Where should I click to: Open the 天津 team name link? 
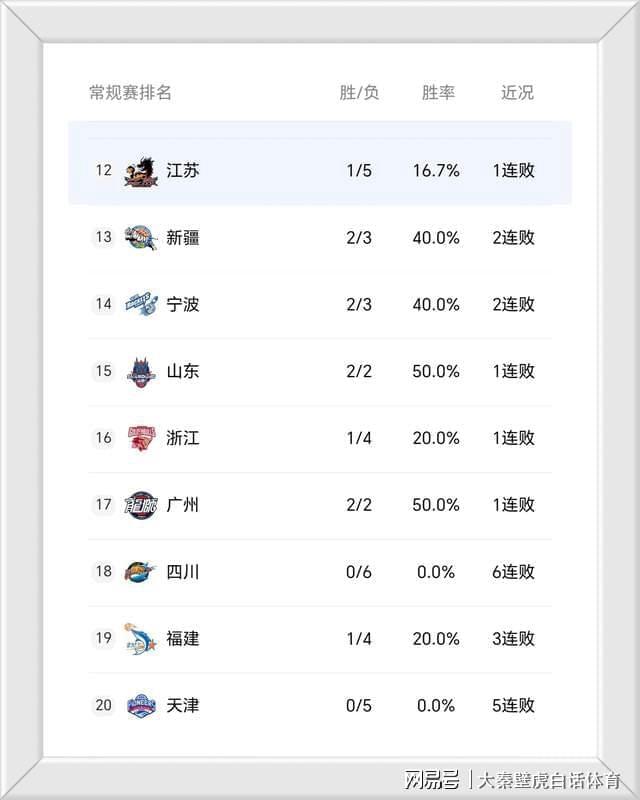(x=183, y=705)
